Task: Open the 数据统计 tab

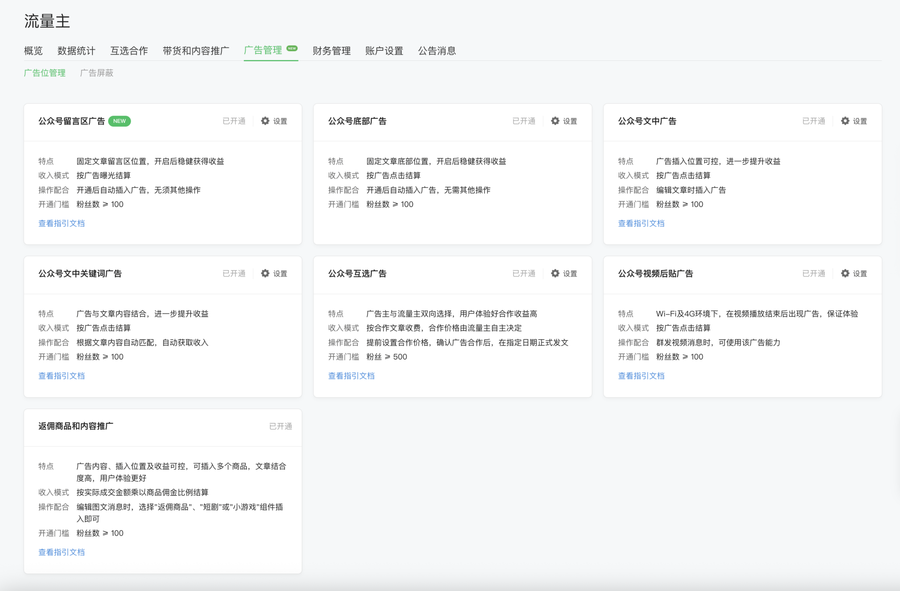Action: click(x=76, y=51)
